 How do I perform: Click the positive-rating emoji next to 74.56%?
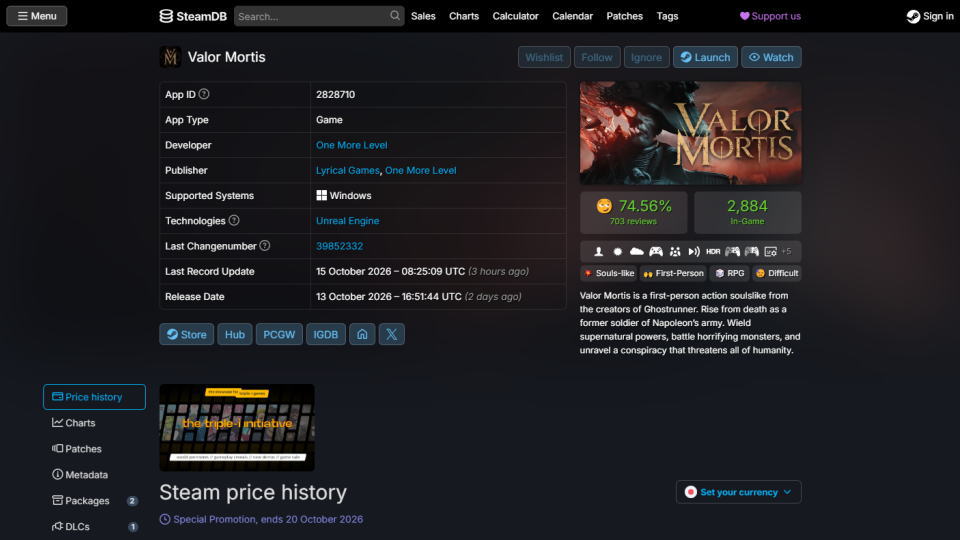pos(604,206)
